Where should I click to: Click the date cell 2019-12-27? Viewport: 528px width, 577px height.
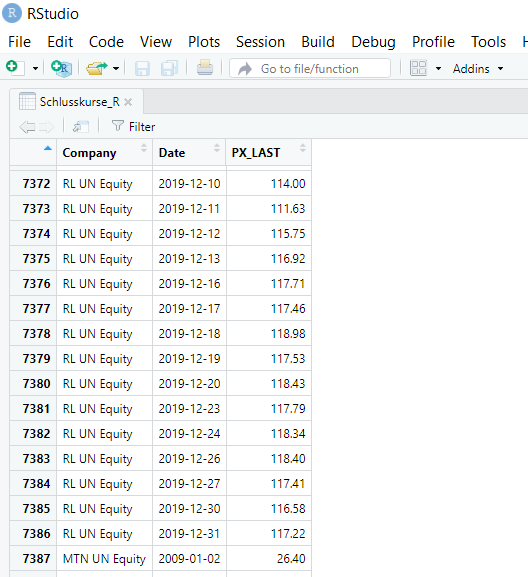189,484
